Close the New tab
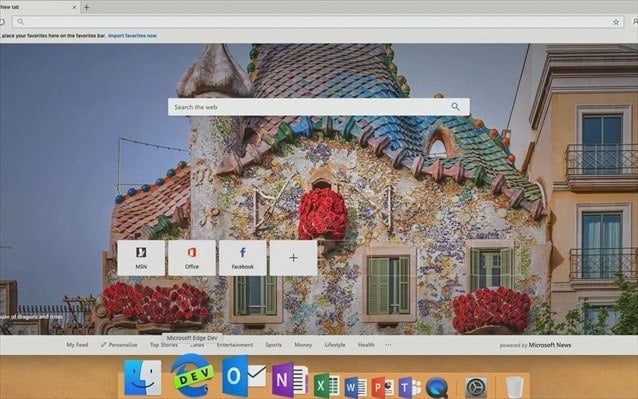 pyautogui.click(x=74, y=7)
